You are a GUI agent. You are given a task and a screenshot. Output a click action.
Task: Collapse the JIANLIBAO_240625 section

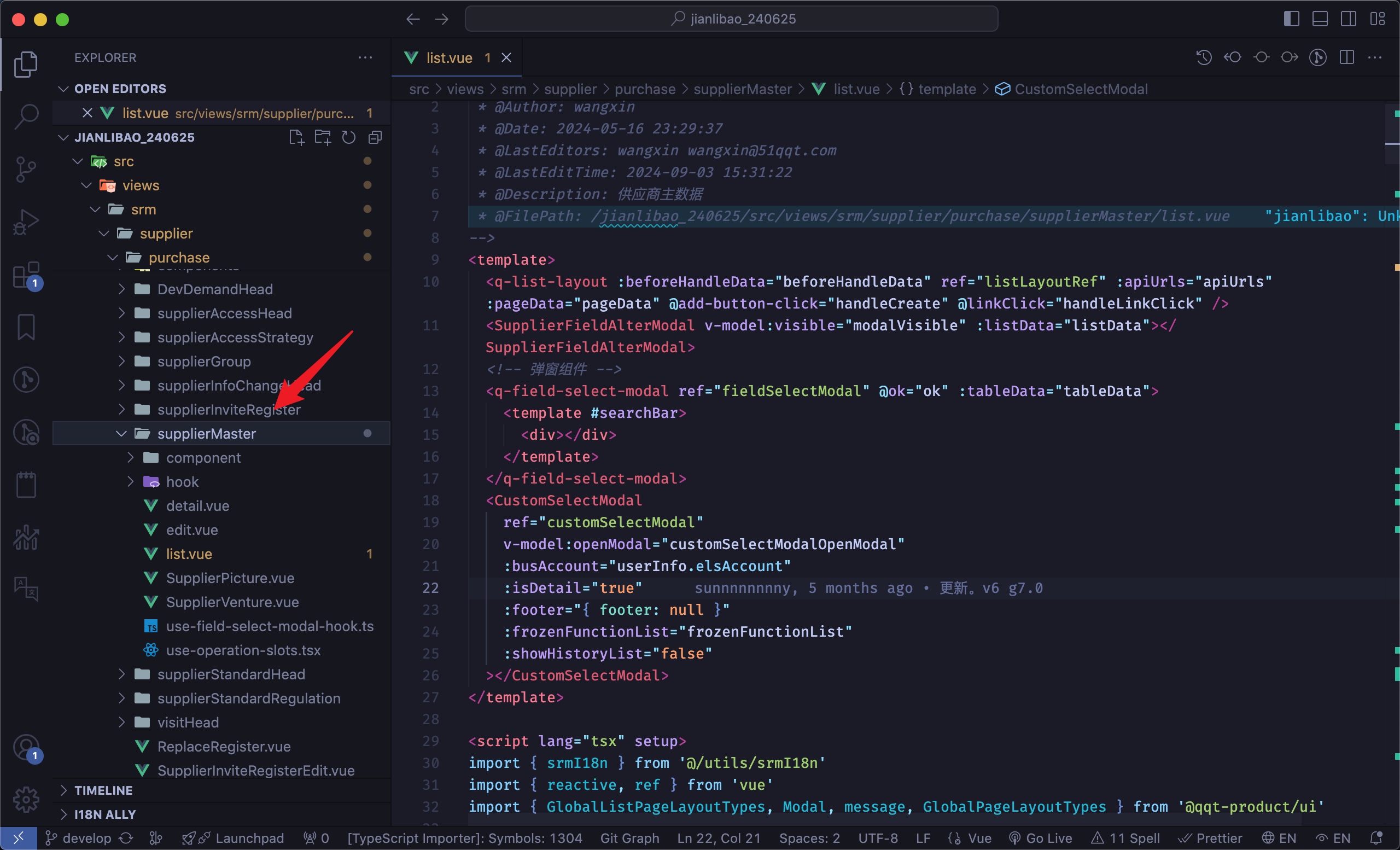pos(63,137)
